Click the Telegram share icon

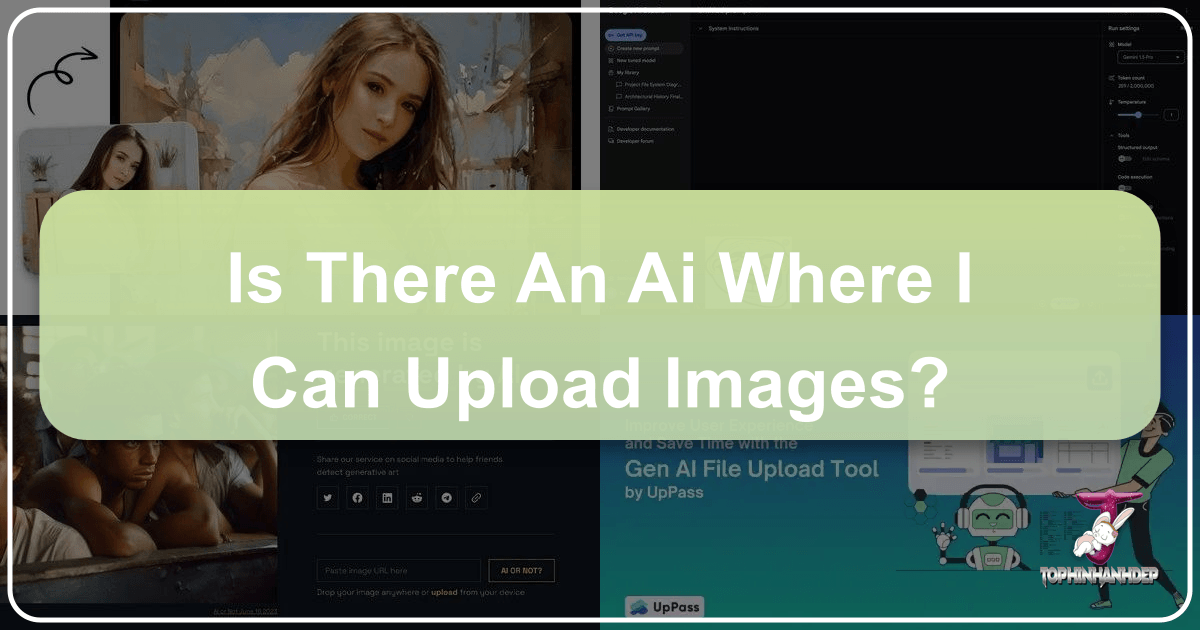[x=447, y=497]
